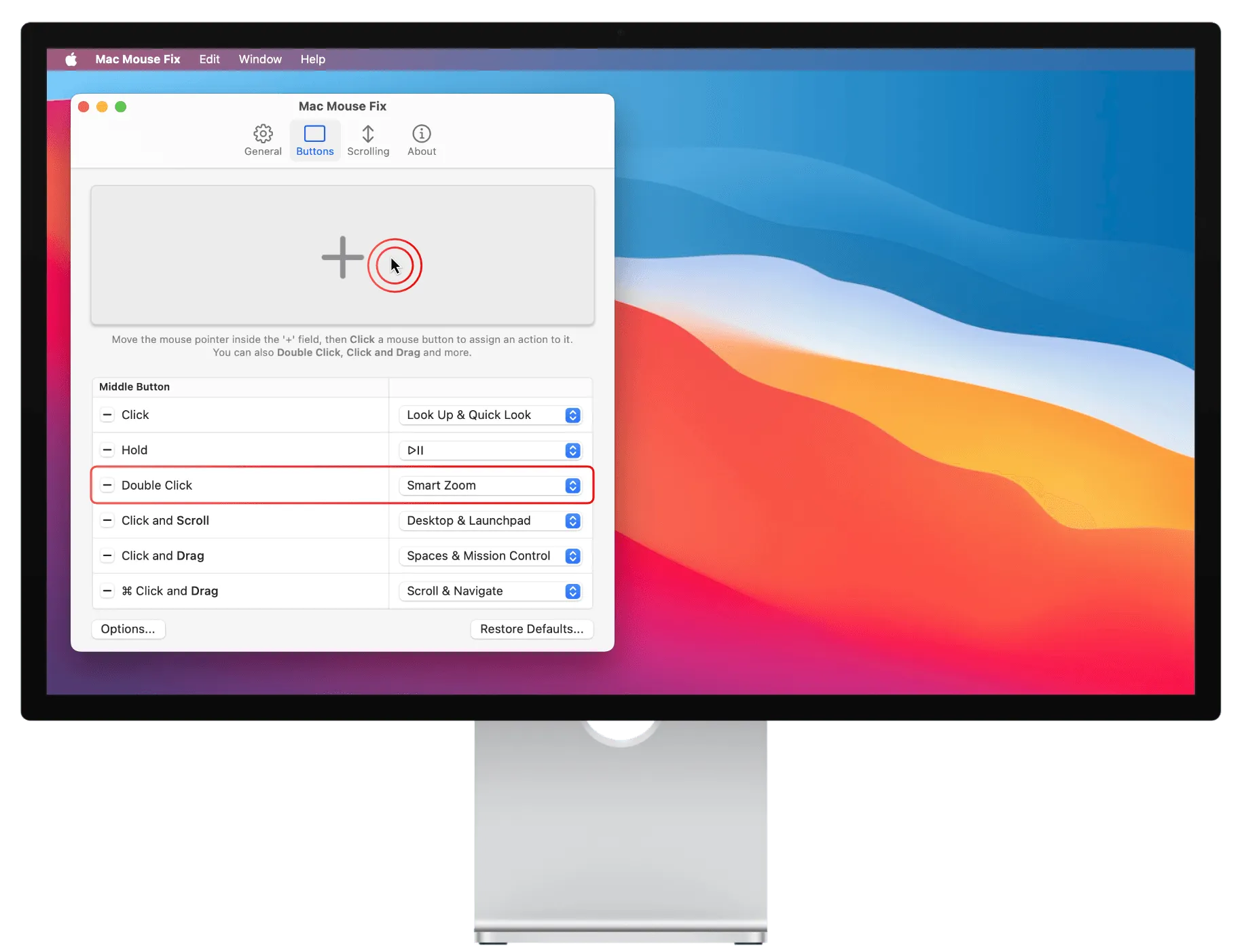This screenshot has width=1242, height=952.
Task: Zoom the window with the green button
Action: 120,107
